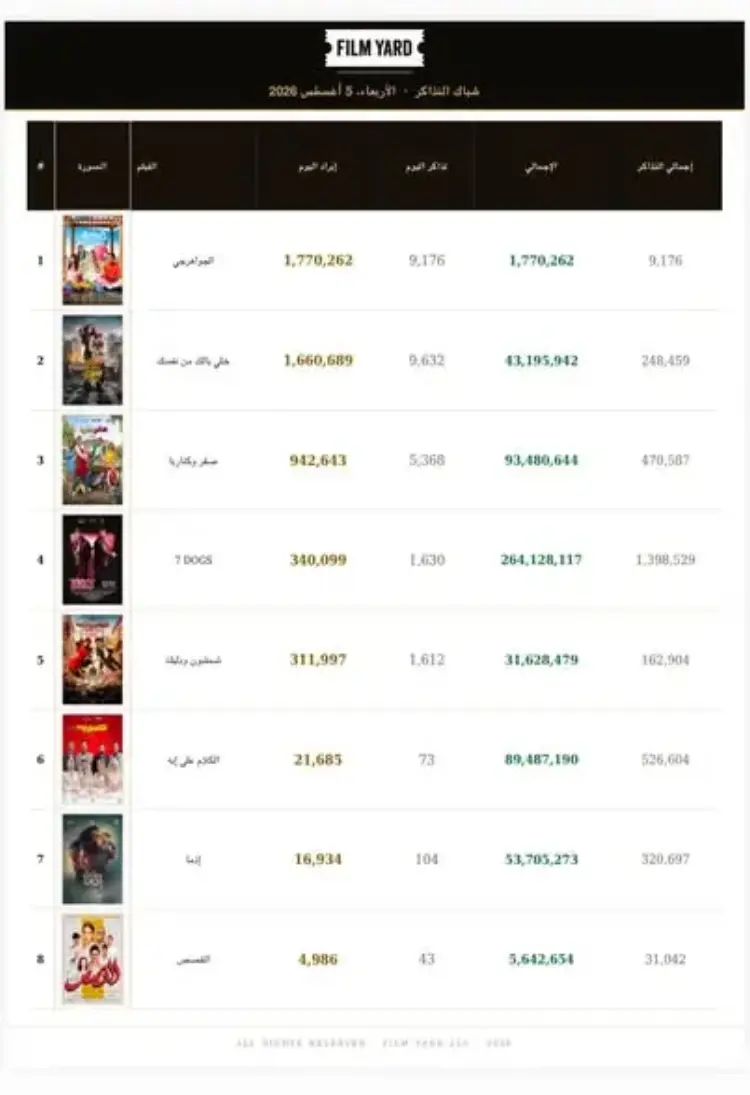Select the total tickets value 1,398,529
This screenshot has width=750, height=1095.
[665, 559]
